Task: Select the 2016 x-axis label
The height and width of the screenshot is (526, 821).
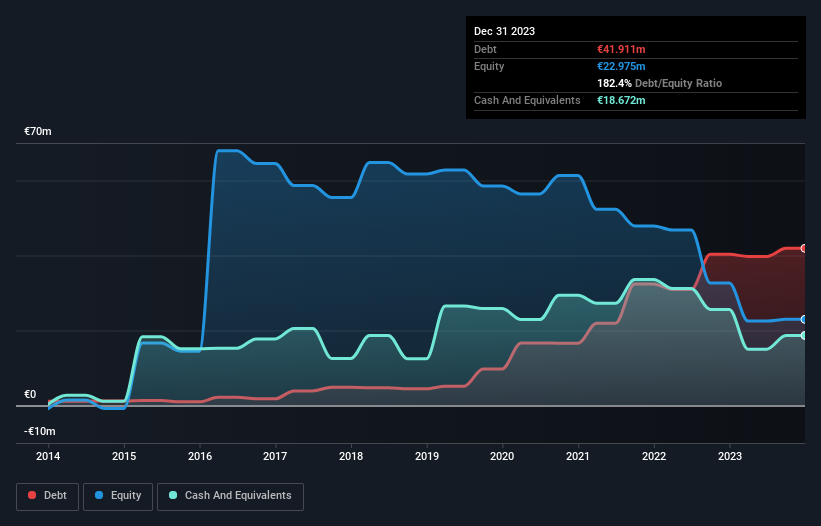Action: 200,456
